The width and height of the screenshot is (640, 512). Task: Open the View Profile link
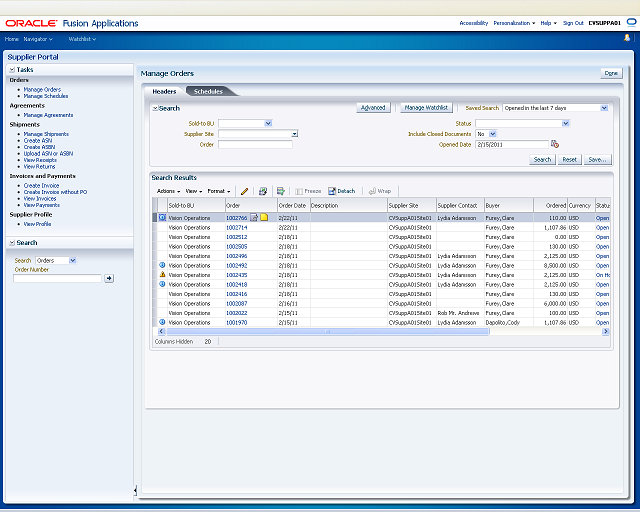click(37, 224)
